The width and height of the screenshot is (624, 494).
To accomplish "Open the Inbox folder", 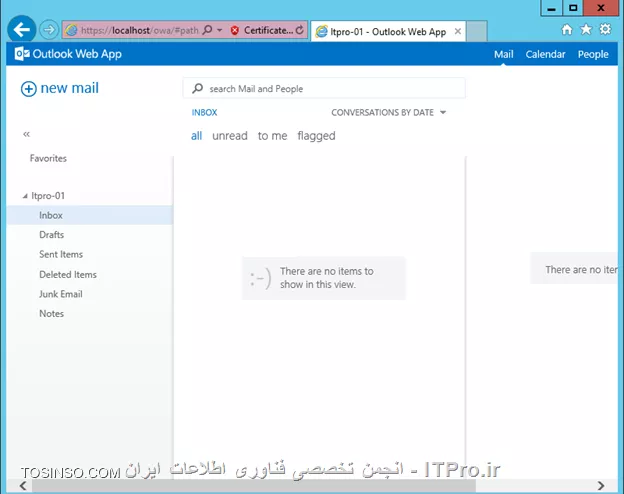I will (x=90, y=215).
